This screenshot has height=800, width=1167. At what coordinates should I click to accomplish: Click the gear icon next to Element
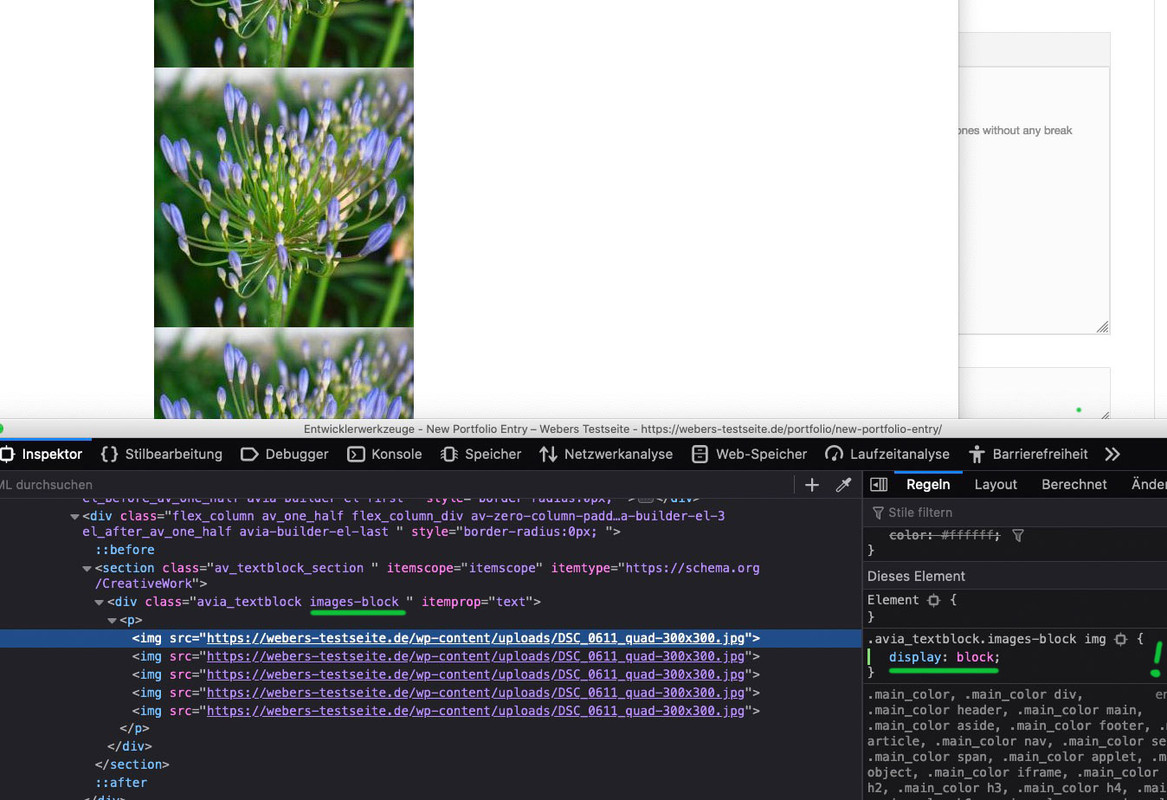click(933, 600)
